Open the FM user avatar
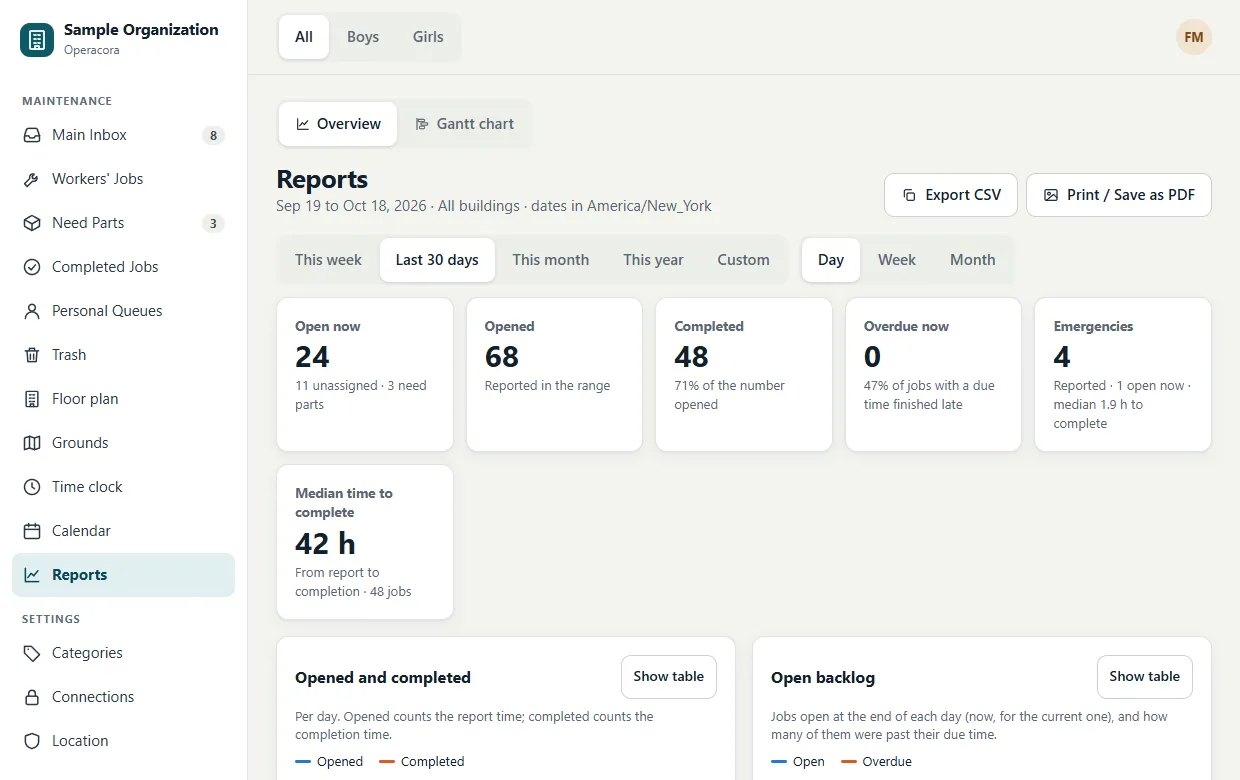 [1194, 37]
